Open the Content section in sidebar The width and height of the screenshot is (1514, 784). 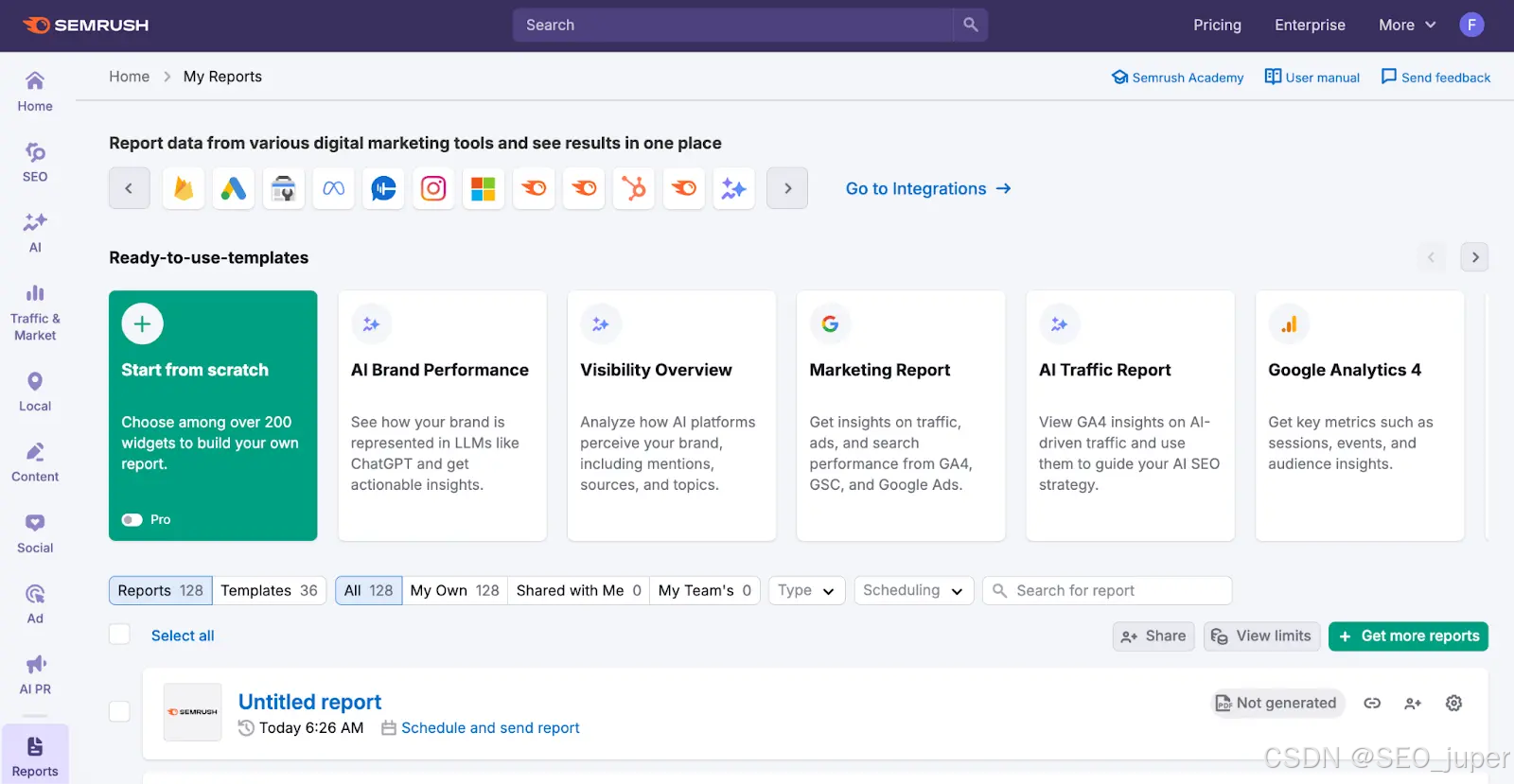(x=35, y=463)
